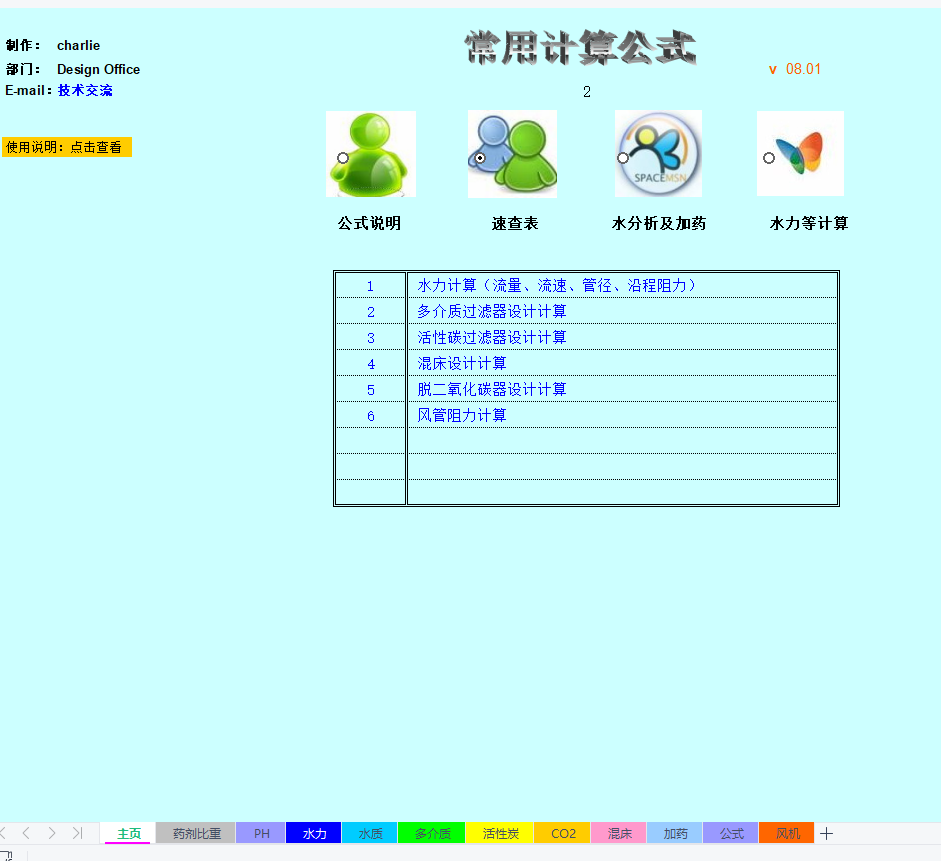Open the 脱二氧化碳器设计计算 link
Image resolution: width=941 pixels, height=861 pixels.
(x=492, y=389)
